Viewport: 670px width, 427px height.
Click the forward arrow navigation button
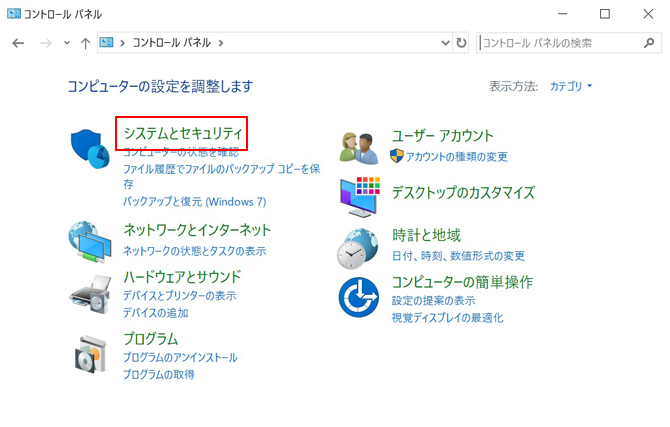45,43
